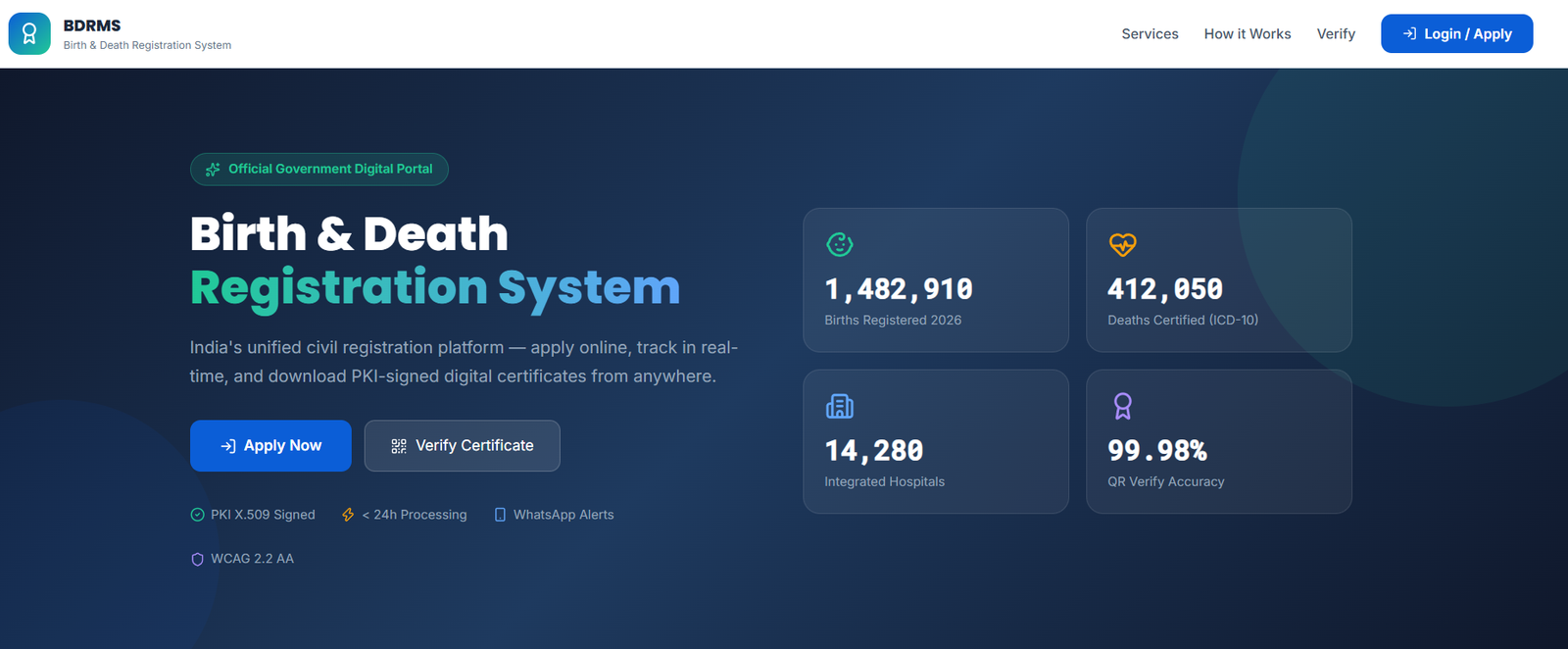Click the hospital building icon

tap(840, 406)
